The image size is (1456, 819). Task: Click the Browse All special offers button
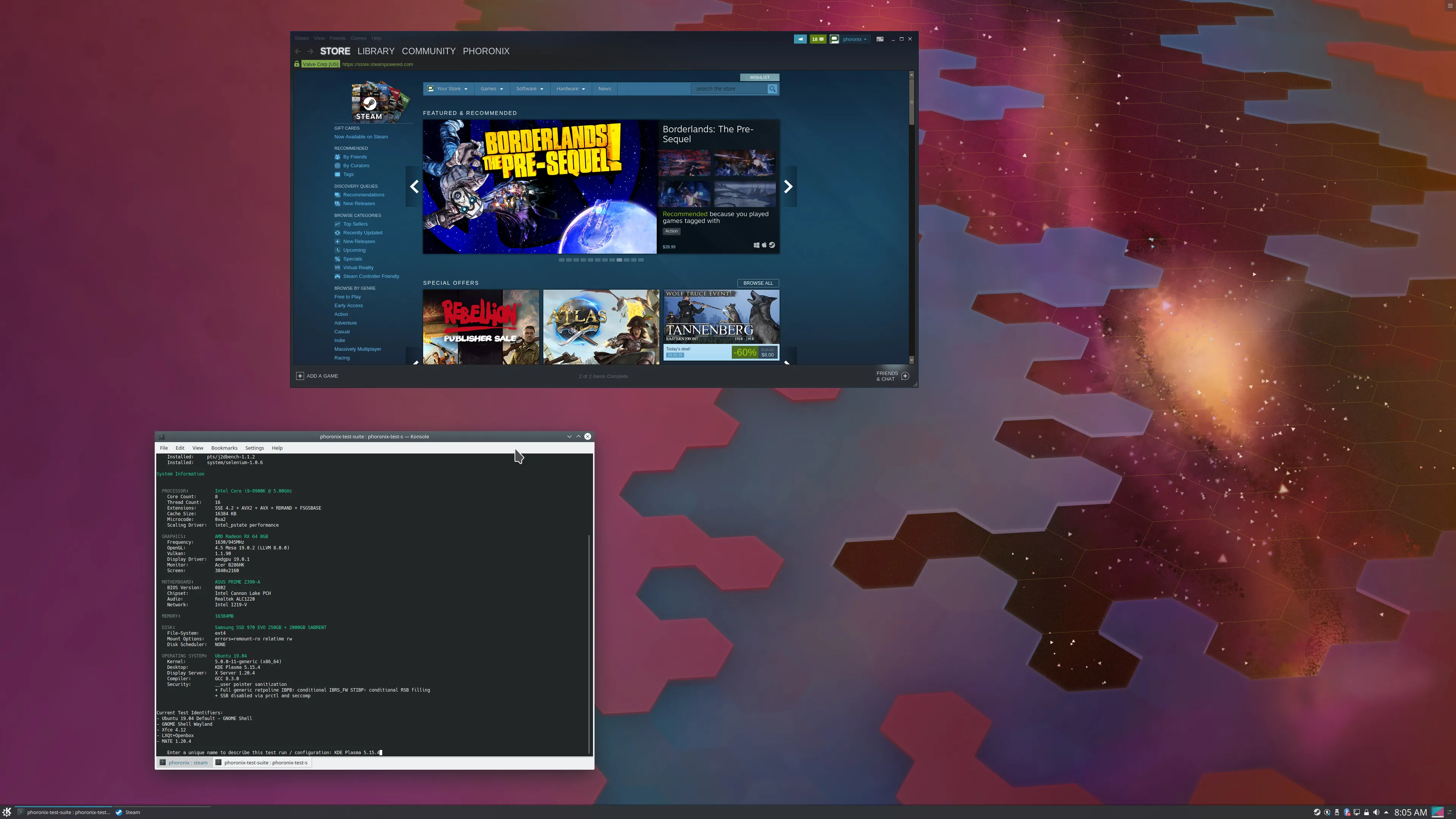pyautogui.click(x=758, y=283)
